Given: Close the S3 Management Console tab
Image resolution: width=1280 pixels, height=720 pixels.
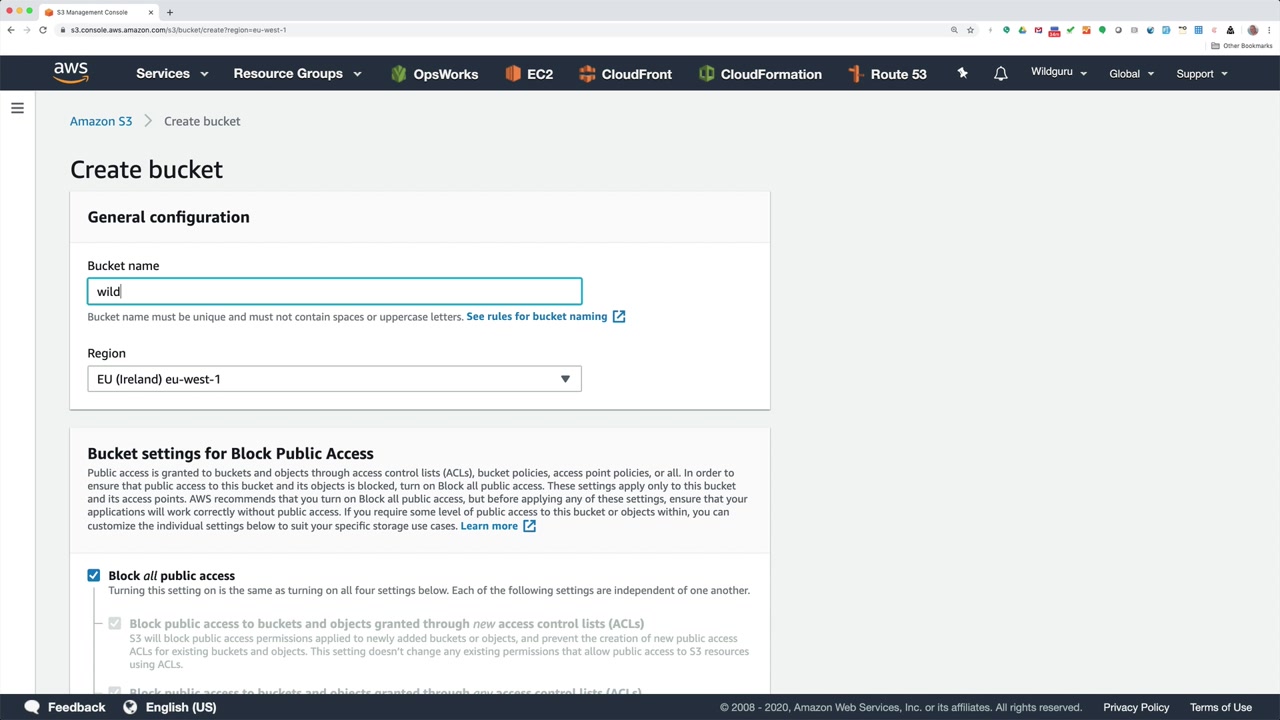Looking at the screenshot, I should click(151, 12).
